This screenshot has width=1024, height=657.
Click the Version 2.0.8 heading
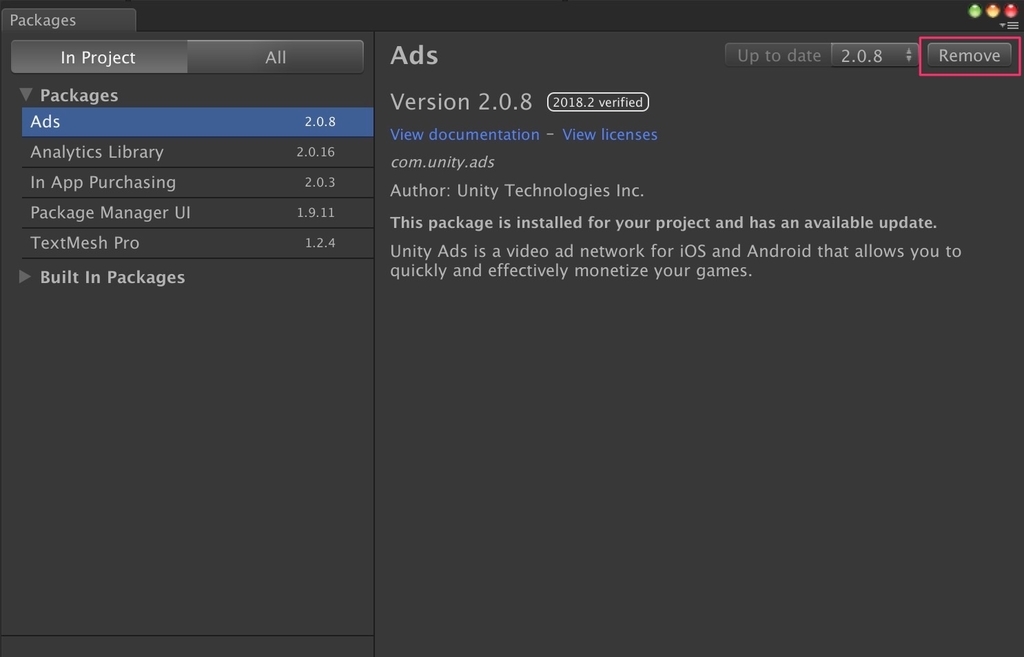click(x=461, y=102)
